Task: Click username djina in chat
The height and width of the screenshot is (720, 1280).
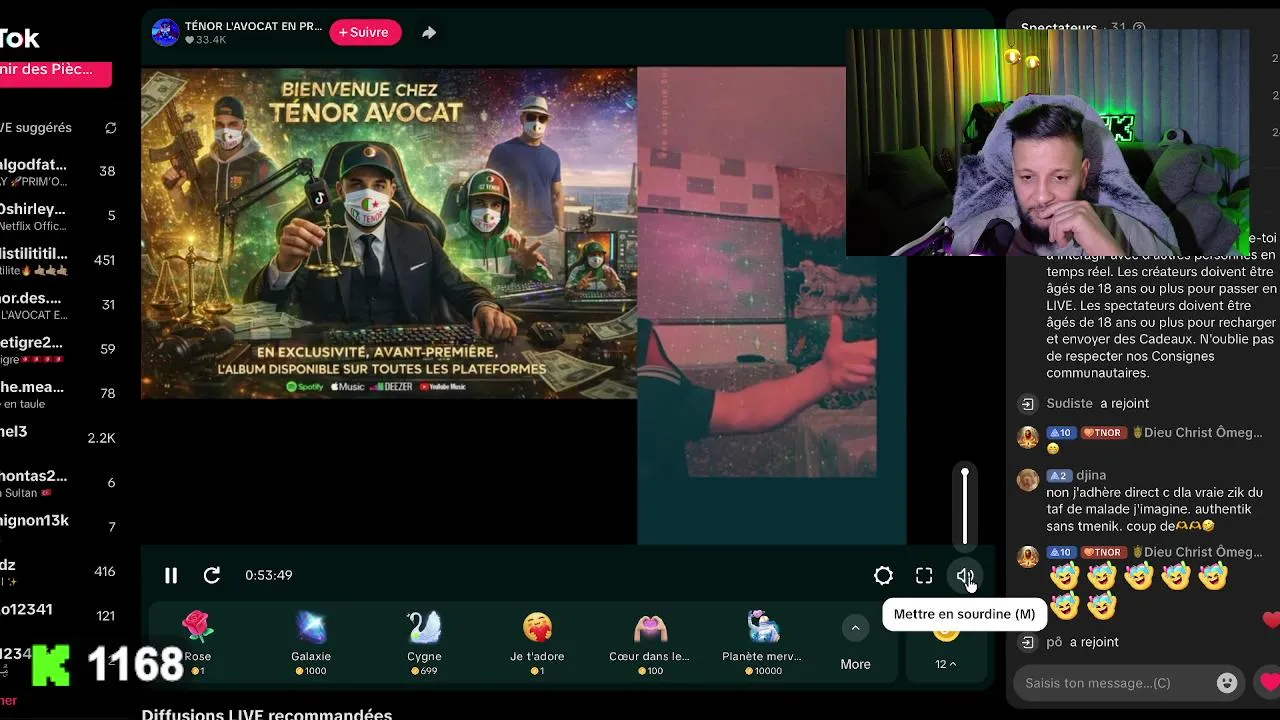Action: (1091, 475)
